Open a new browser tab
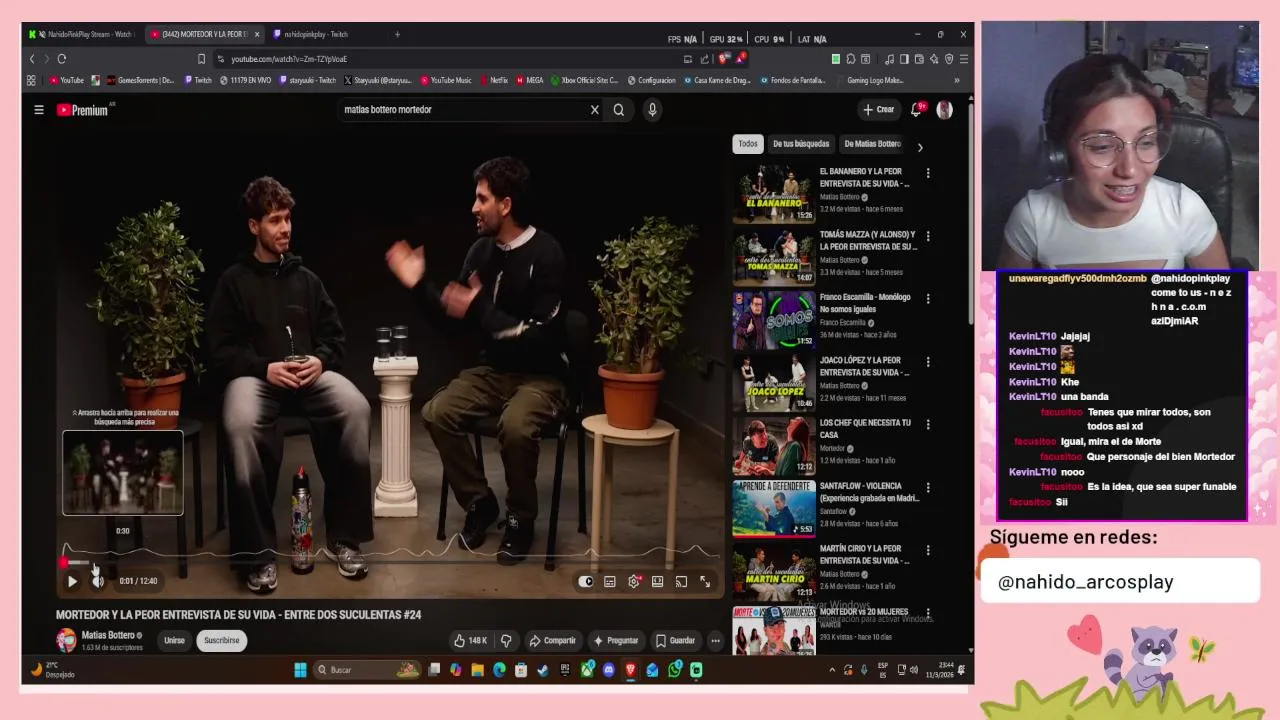The height and width of the screenshot is (720, 1280). (x=397, y=34)
